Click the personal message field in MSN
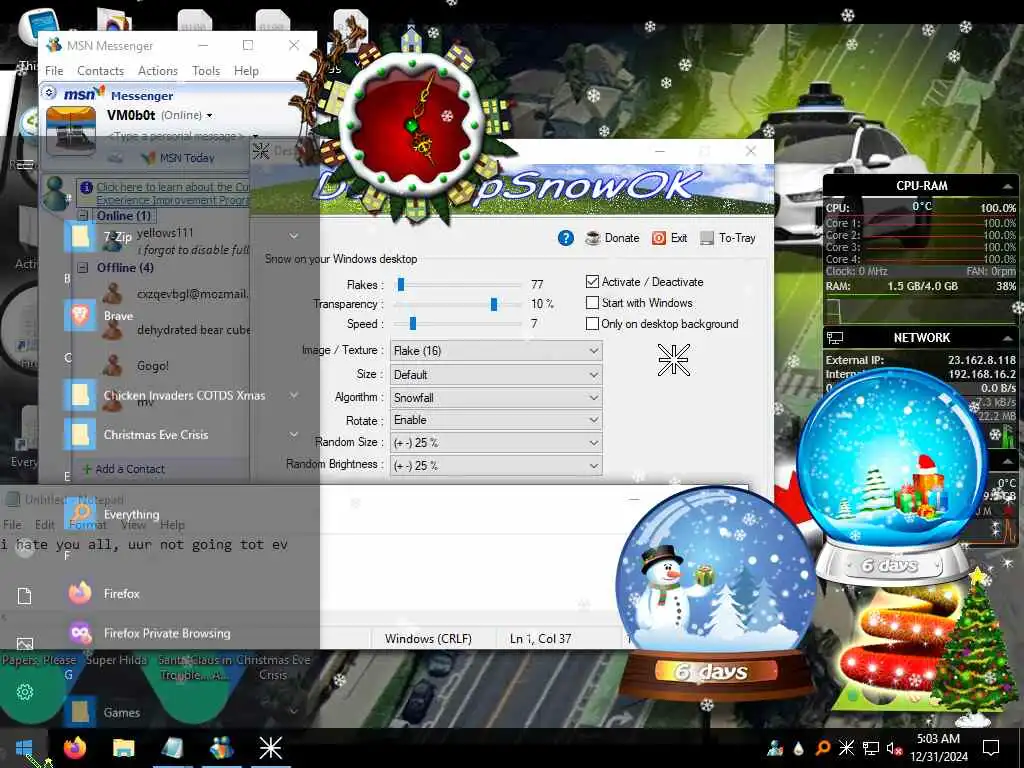This screenshot has height=768, width=1024. coord(176,136)
